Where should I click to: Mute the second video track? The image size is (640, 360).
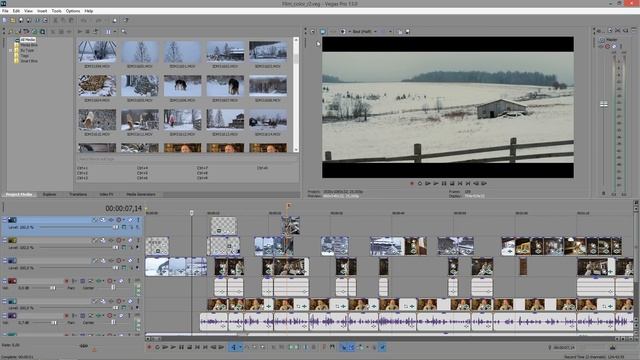(x=130, y=240)
